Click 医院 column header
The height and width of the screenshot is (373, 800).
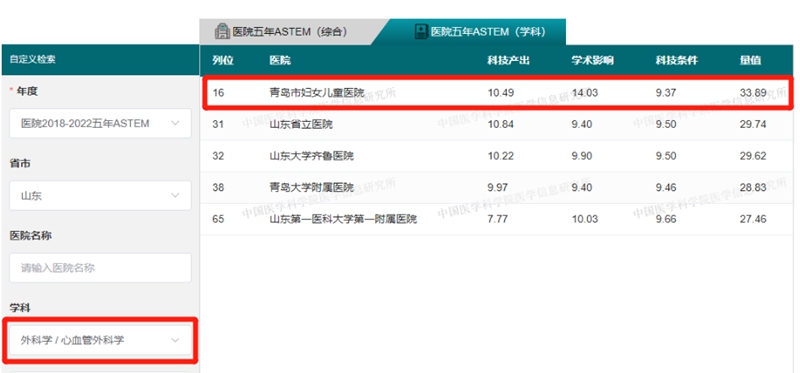point(280,61)
